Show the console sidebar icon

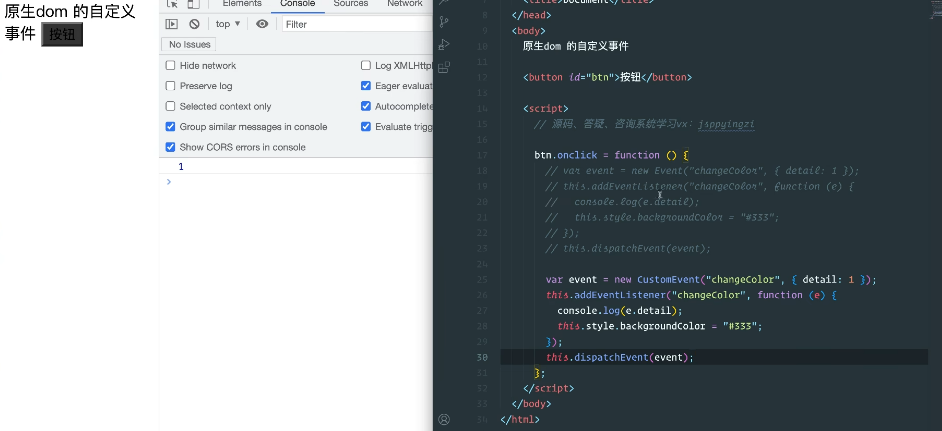(172, 24)
